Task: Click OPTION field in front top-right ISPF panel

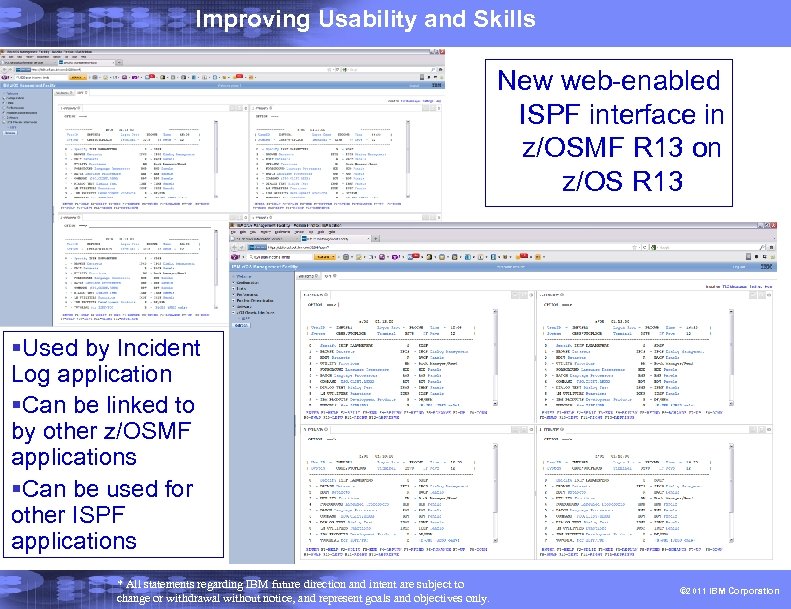Action: 558,305
